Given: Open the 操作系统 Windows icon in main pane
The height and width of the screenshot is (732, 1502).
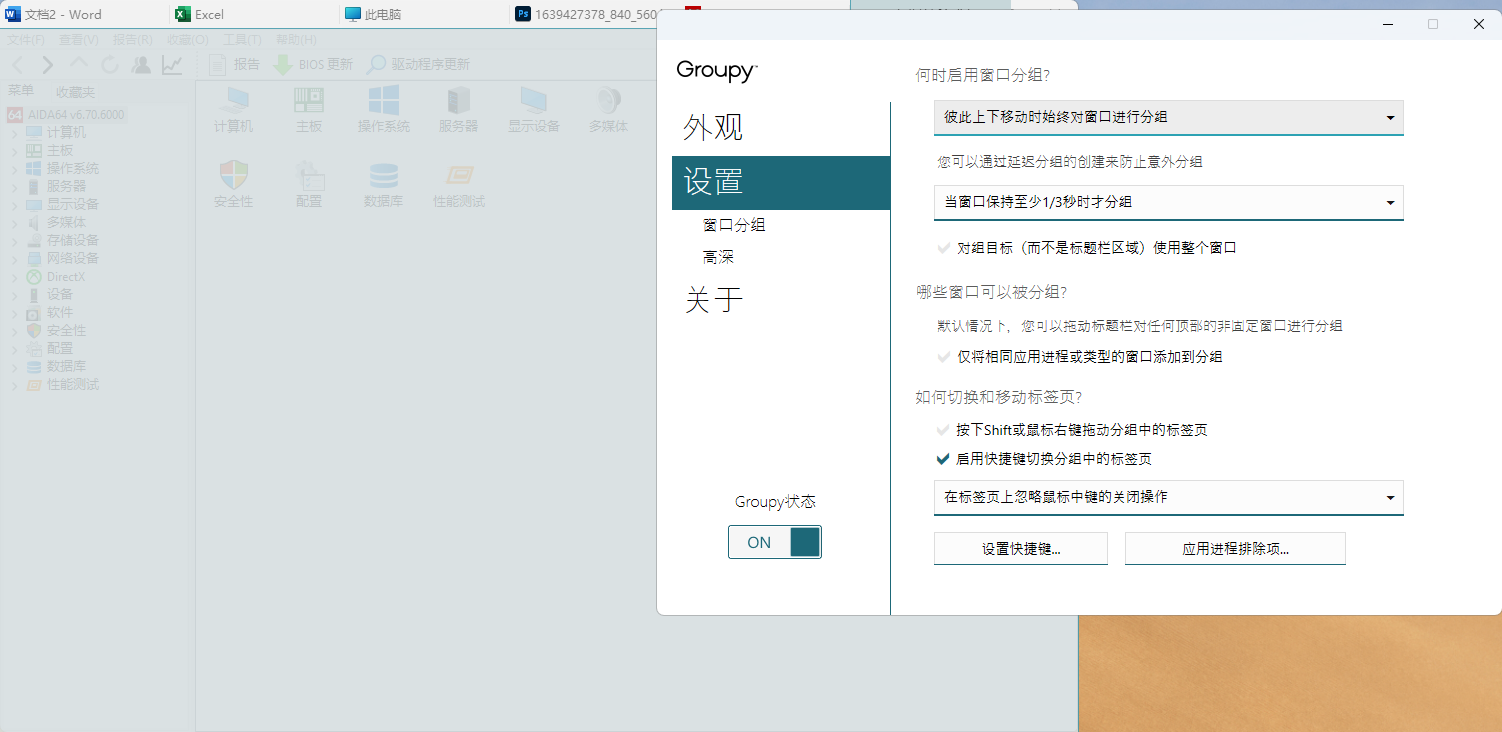Looking at the screenshot, I should 384,101.
